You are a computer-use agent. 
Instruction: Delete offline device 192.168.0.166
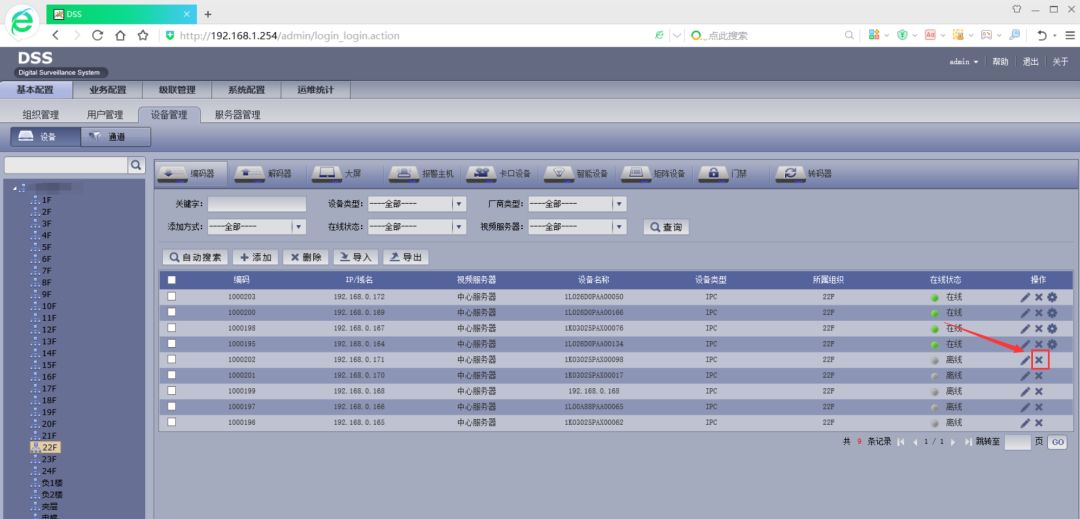pos(1039,407)
